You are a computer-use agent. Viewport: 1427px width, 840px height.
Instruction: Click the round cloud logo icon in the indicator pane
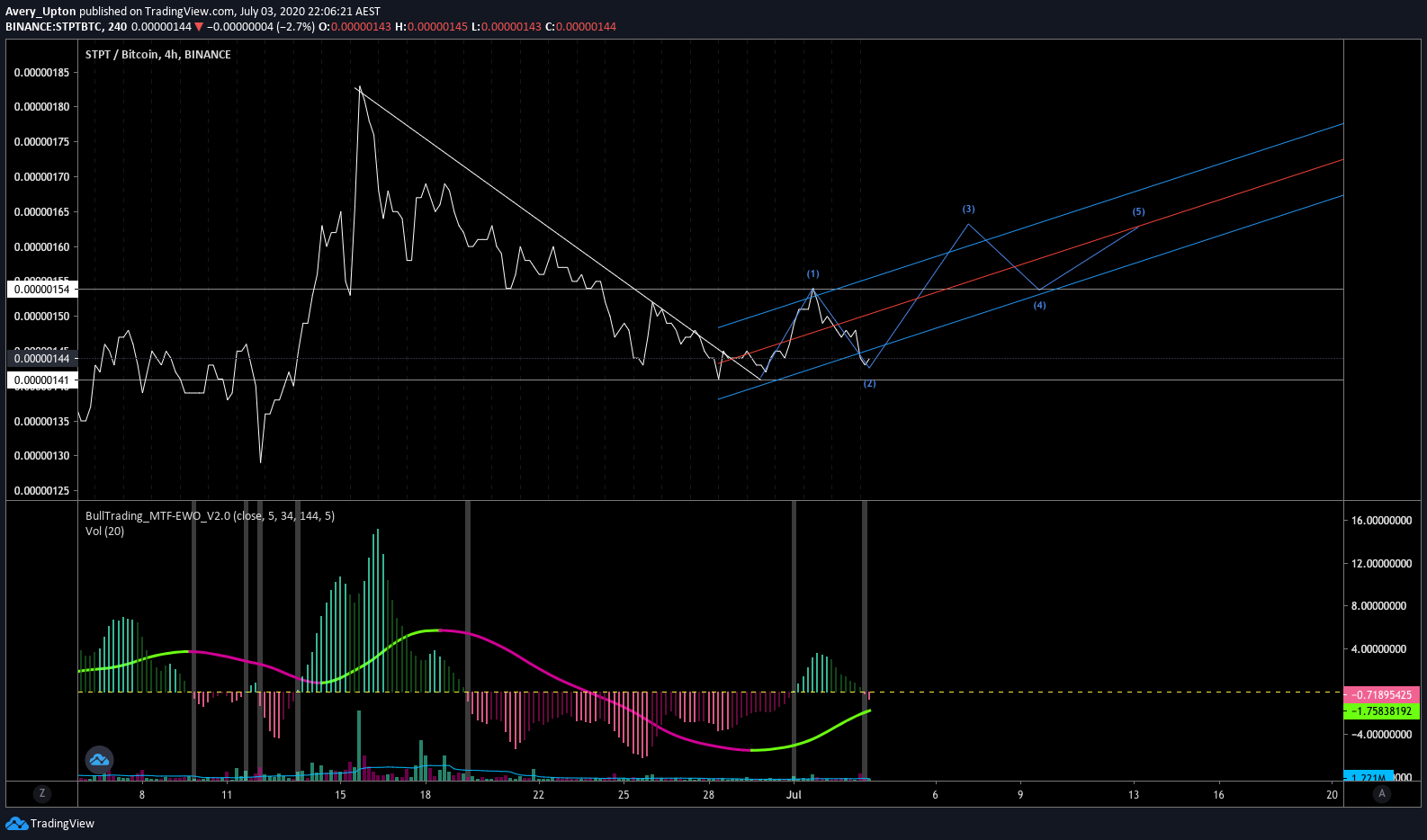point(99,760)
